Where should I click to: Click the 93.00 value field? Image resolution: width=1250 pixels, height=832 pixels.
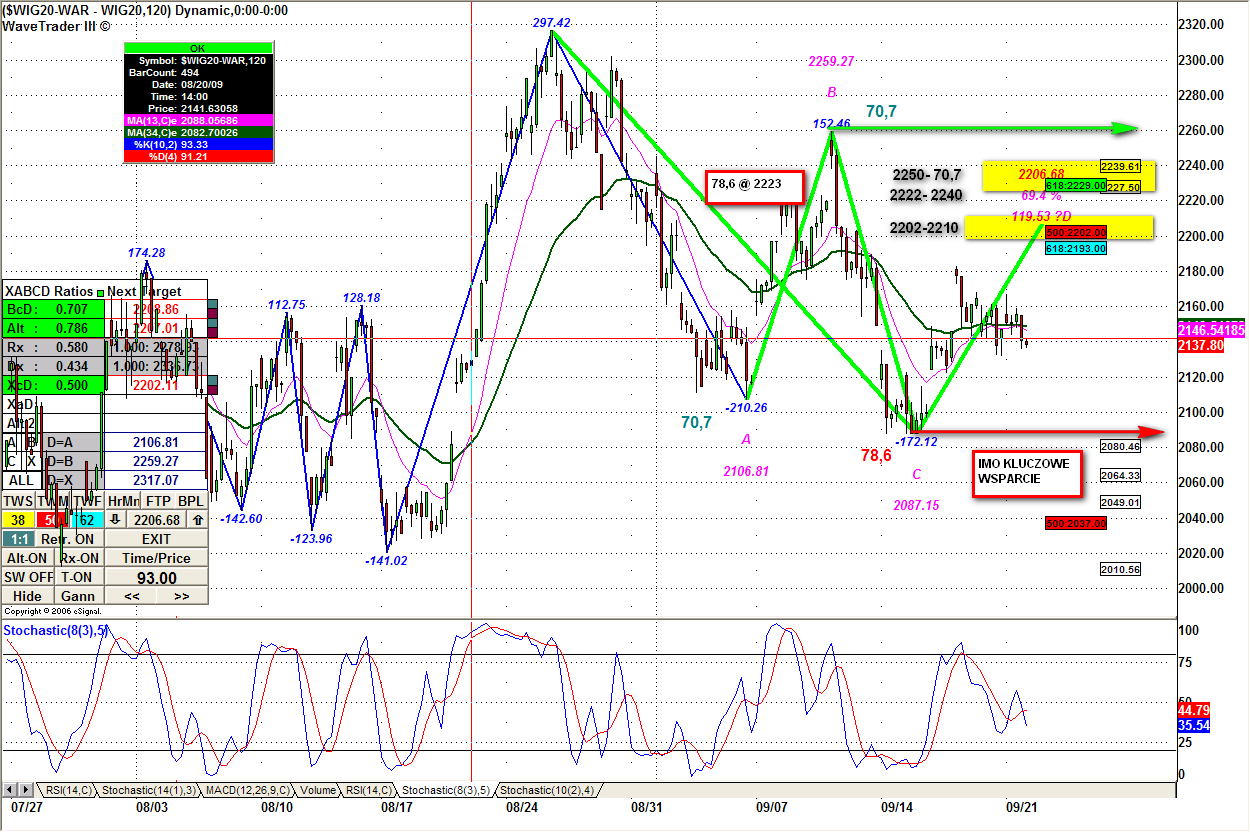(156, 578)
